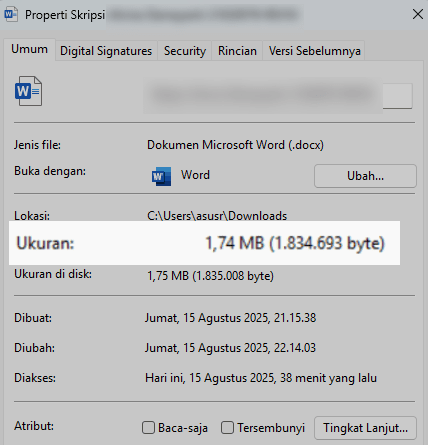This screenshot has height=445, width=428.
Task: Click the Ukuran: label
Action: pyautogui.click(x=45, y=243)
